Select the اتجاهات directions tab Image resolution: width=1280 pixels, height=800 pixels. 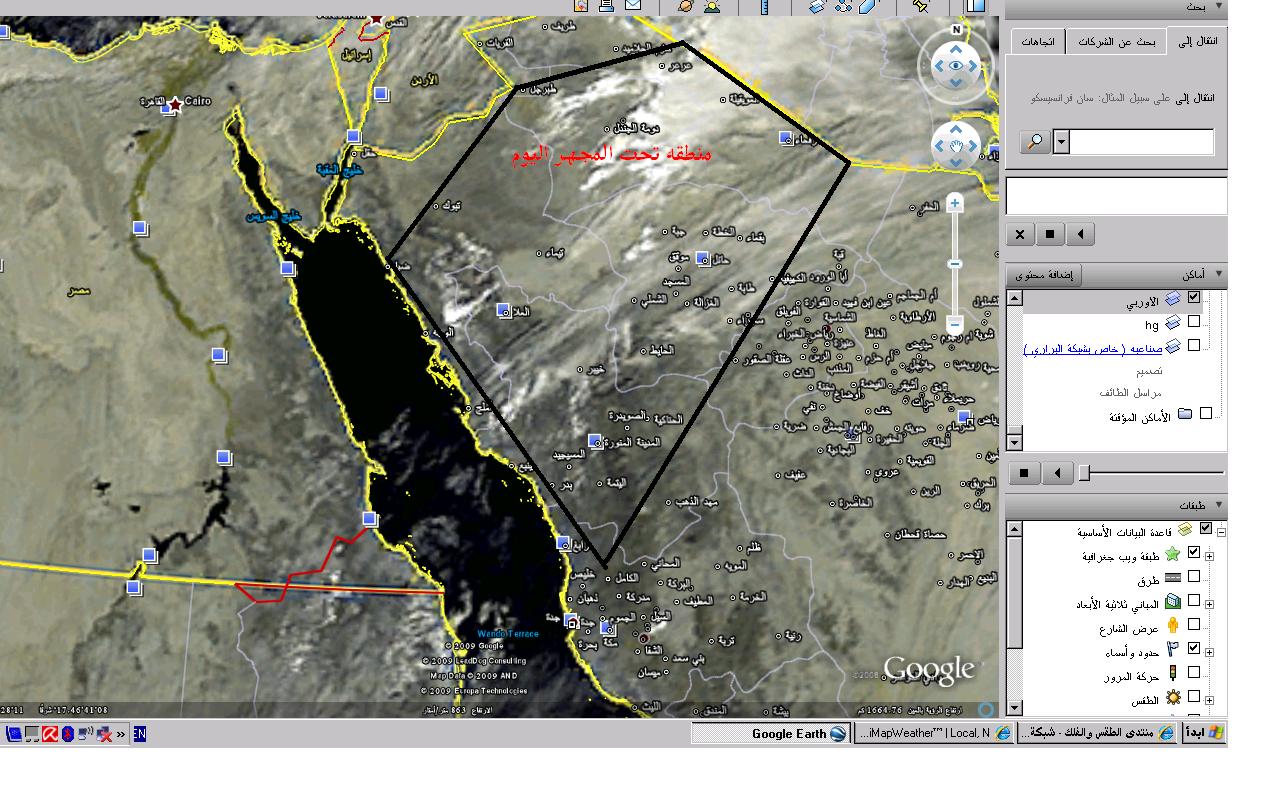point(1038,42)
